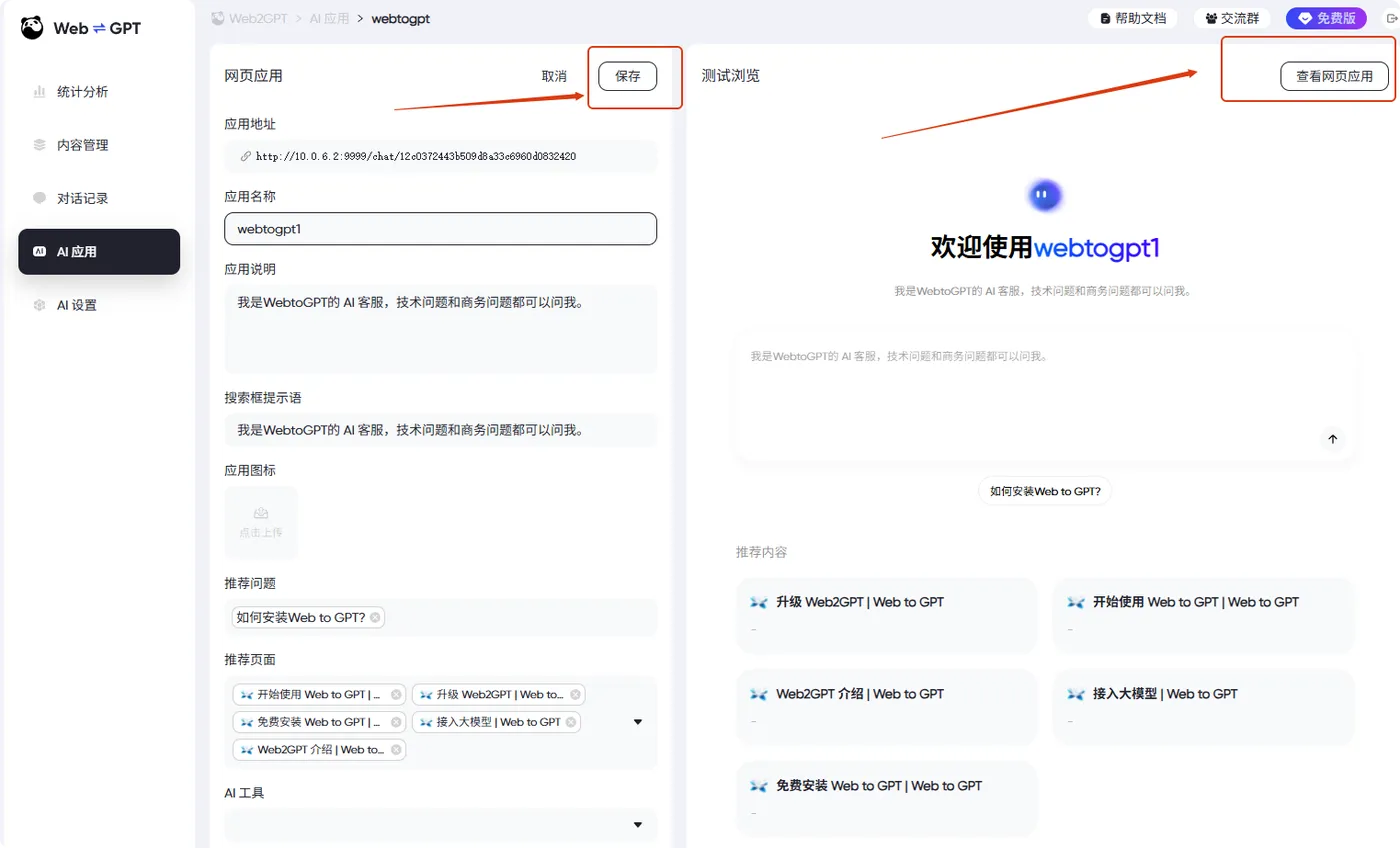The width and height of the screenshot is (1400, 848).
Task: Click the AI 应用 sidebar icon
Action: click(x=39, y=252)
